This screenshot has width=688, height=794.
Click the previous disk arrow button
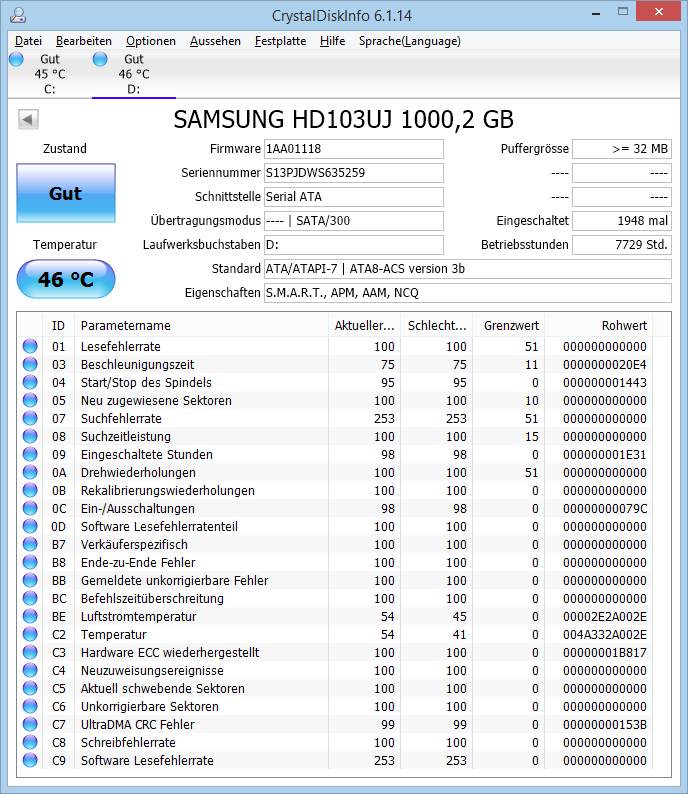28,120
